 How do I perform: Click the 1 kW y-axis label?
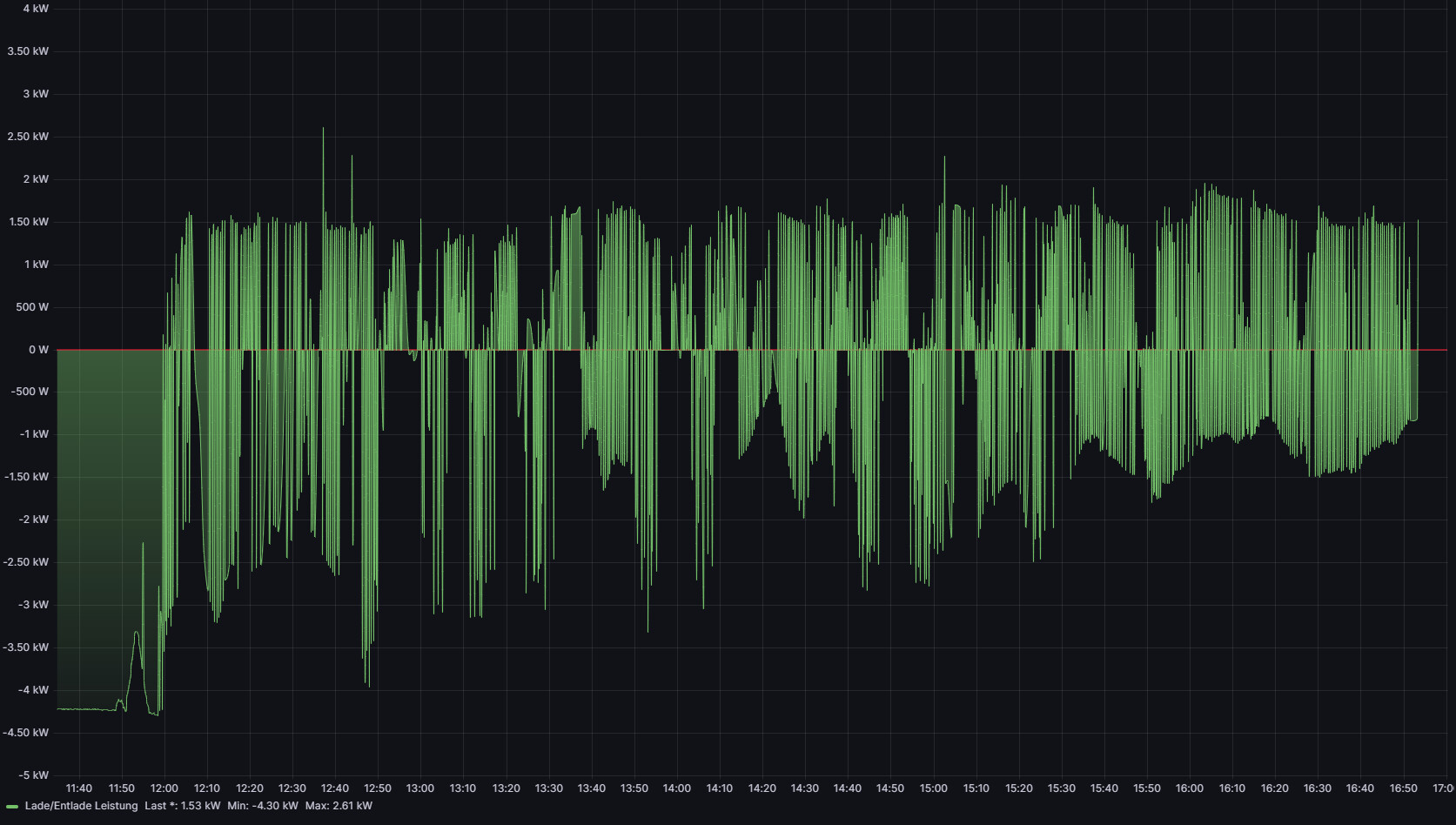click(36, 265)
